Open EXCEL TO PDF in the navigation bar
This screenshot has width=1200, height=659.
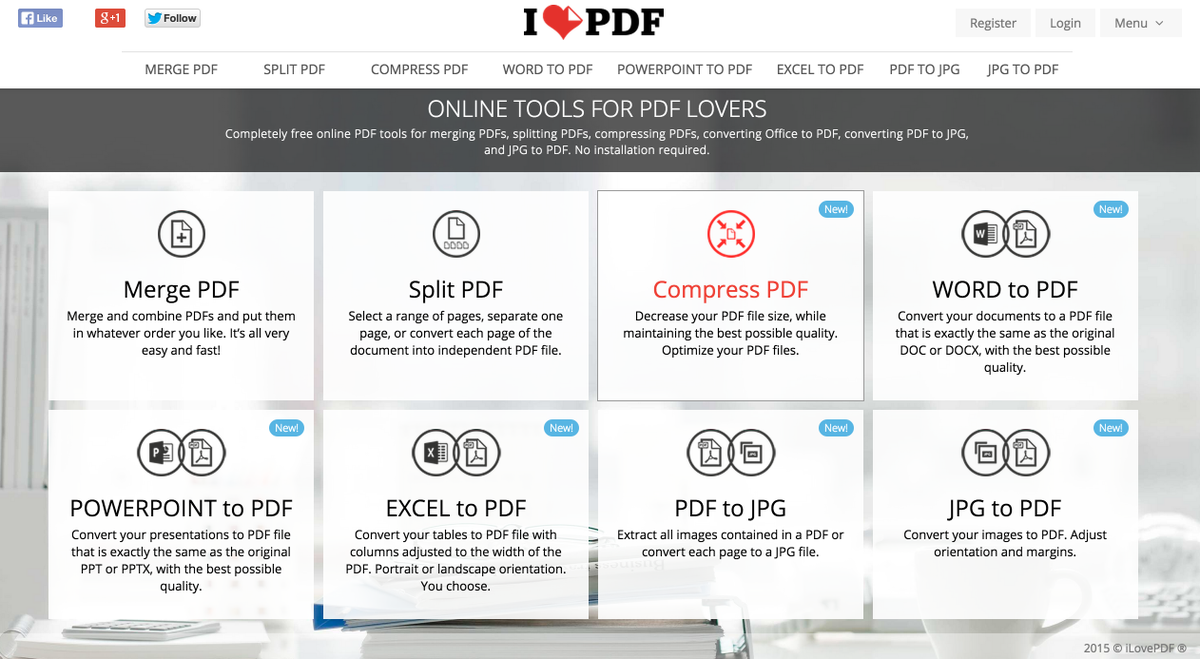pos(820,69)
